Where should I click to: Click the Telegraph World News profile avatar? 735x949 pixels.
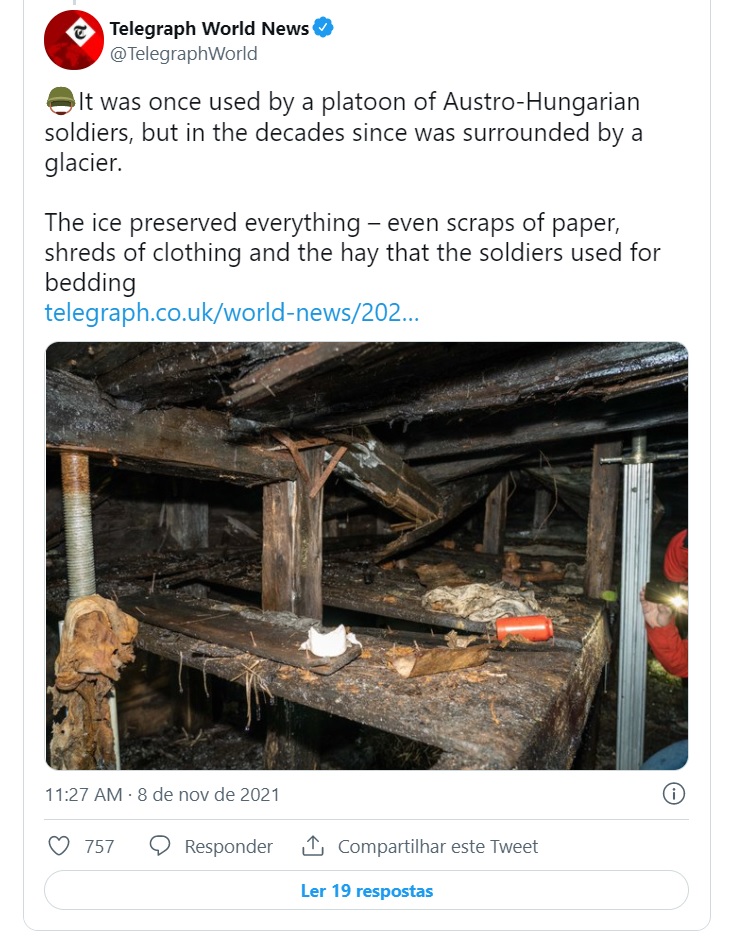tap(74, 40)
